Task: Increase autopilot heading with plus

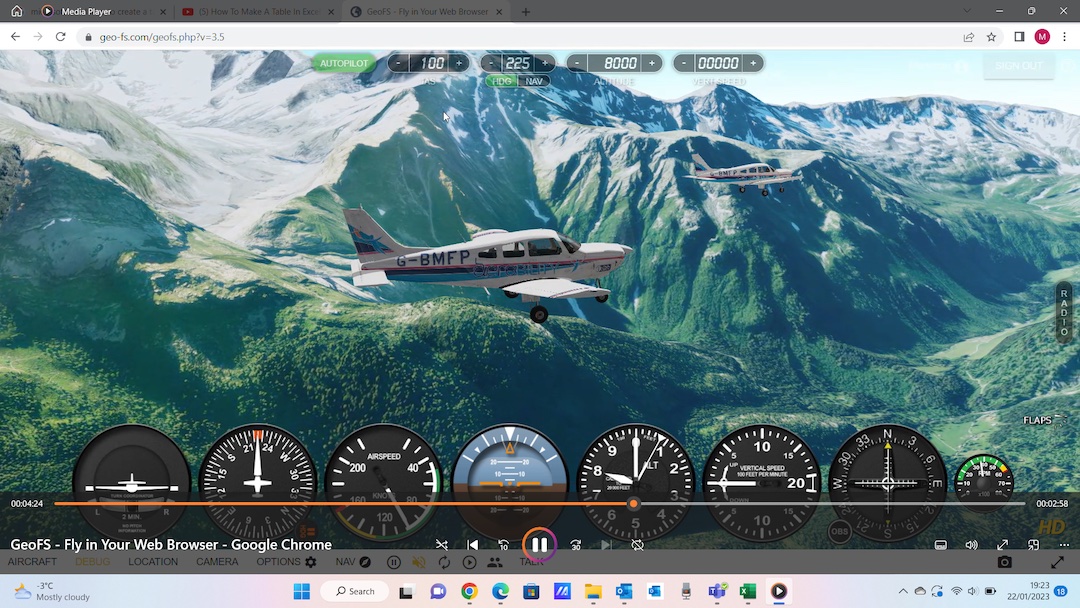Action: [x=545, y=63]
